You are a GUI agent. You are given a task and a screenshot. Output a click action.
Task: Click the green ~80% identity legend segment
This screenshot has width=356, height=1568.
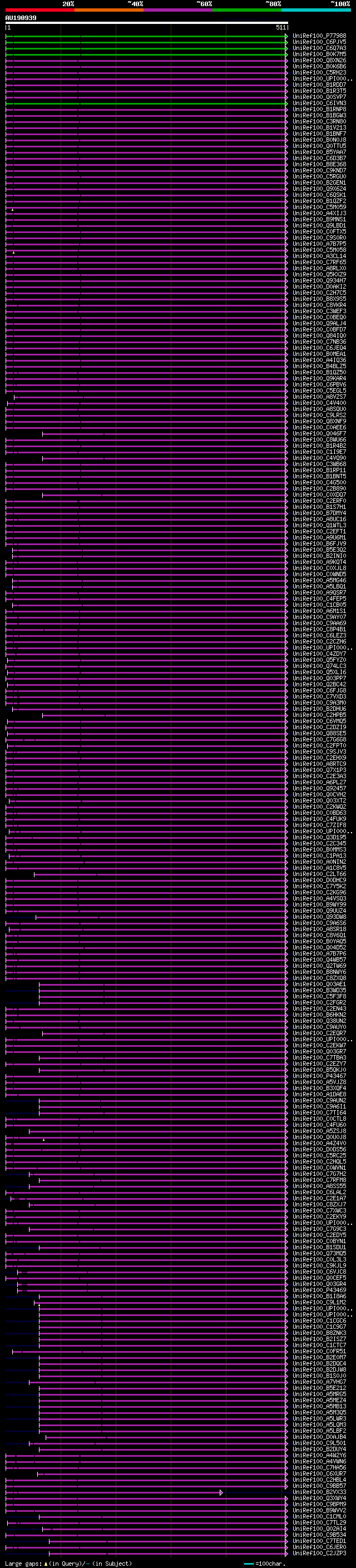pos(247,10)
